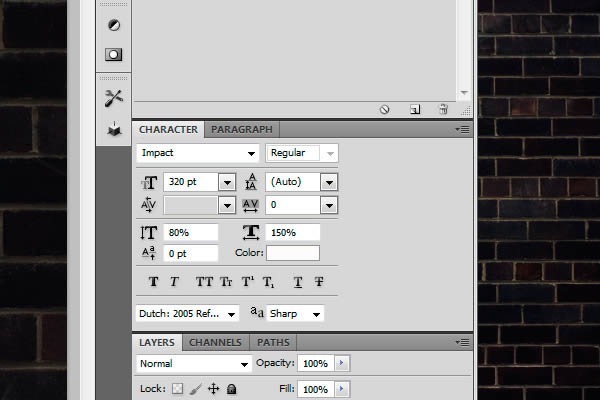Viewport: 600px width, 400px height.
Task: Expand the anti-aliasing Sharp dropdown
Action: click(316, 314)
